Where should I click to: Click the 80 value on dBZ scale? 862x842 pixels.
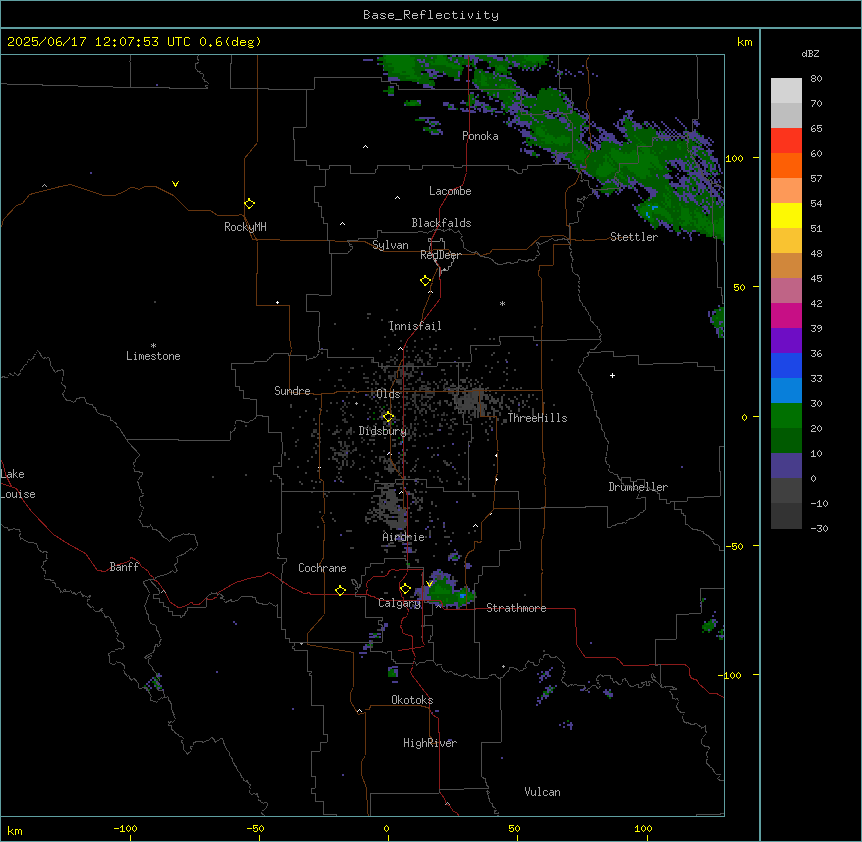click(x=816, y=79)
